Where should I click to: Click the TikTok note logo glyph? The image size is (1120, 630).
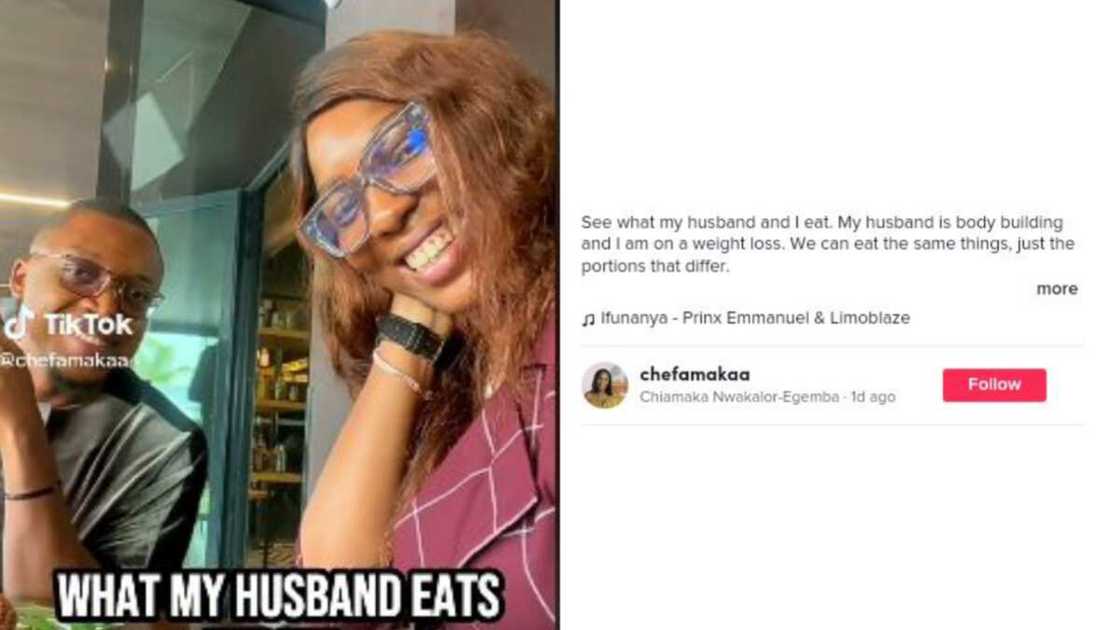click(19, 324)
